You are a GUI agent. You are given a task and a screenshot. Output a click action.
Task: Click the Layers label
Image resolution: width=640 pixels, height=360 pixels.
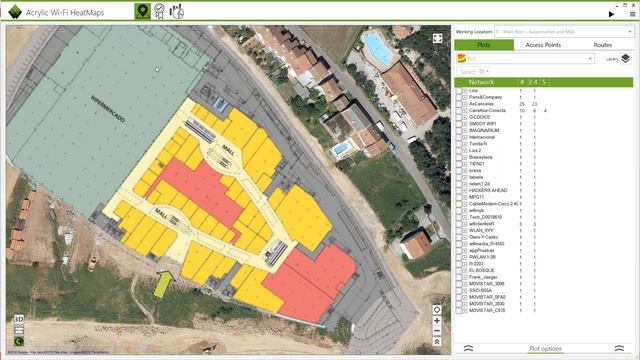coord(612,59)
